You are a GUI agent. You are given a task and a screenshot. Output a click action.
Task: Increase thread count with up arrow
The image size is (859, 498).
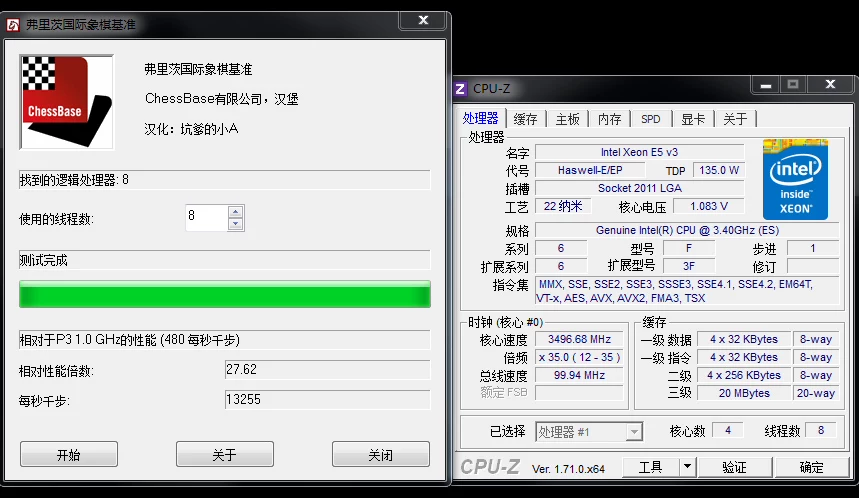tap(236, 211)
